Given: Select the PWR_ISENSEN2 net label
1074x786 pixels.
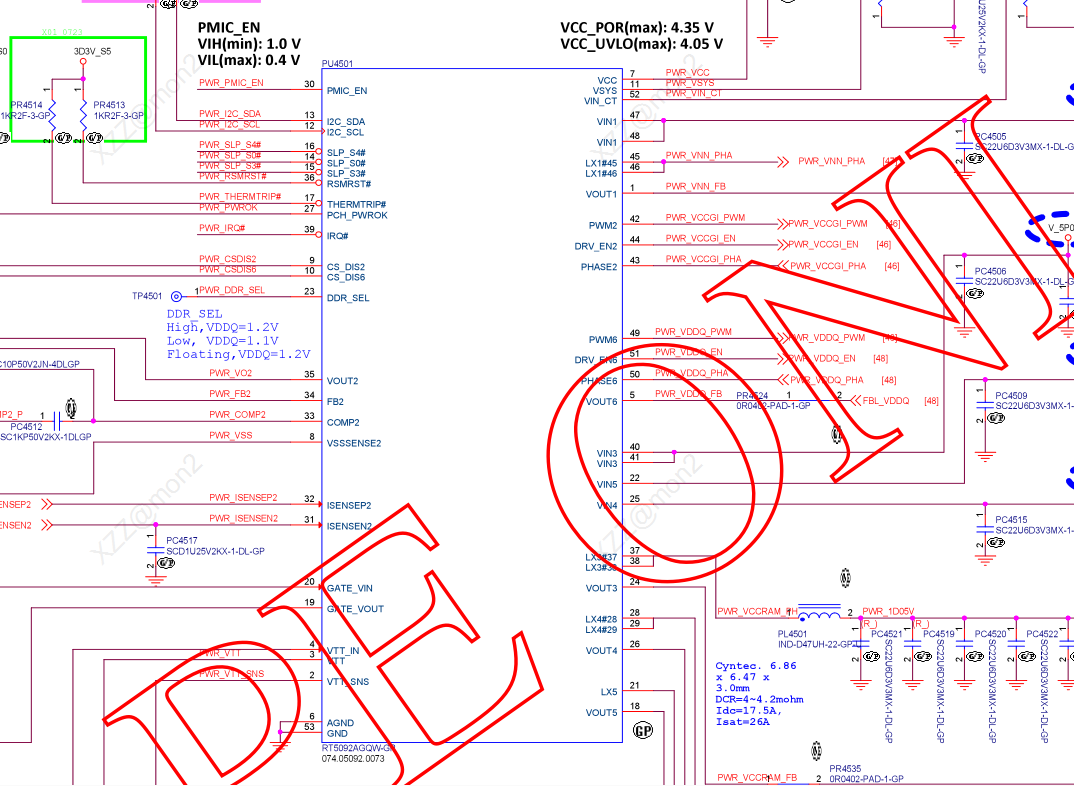Looking at the screenshot, I should pos(244,518).
